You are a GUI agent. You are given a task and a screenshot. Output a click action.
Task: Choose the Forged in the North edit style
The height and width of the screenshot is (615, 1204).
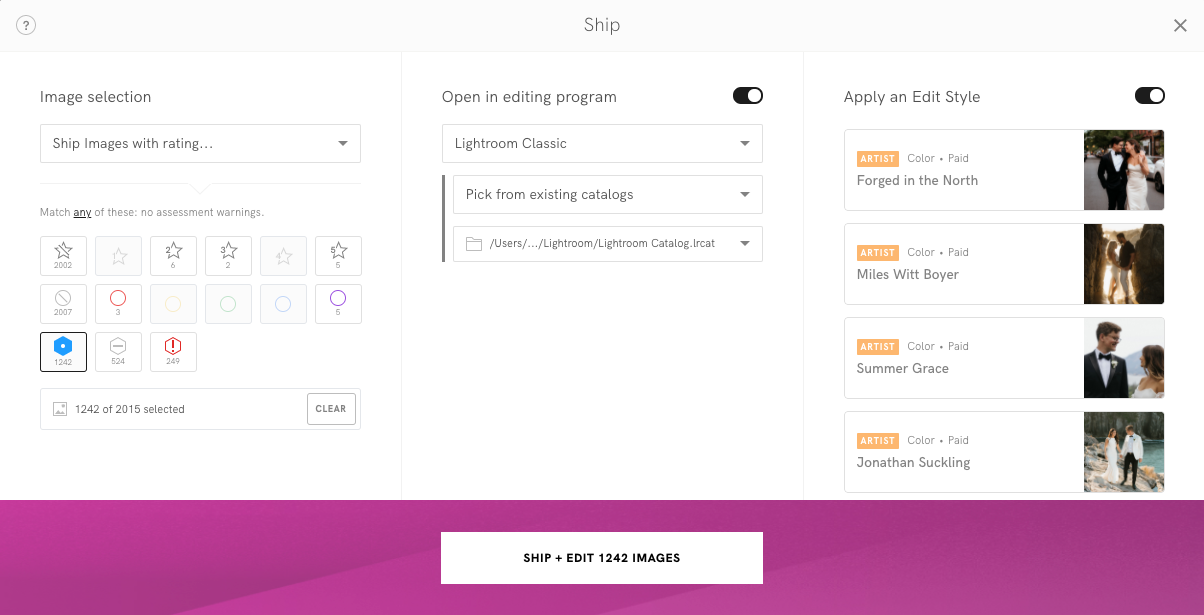click(x=1004, y=170)
